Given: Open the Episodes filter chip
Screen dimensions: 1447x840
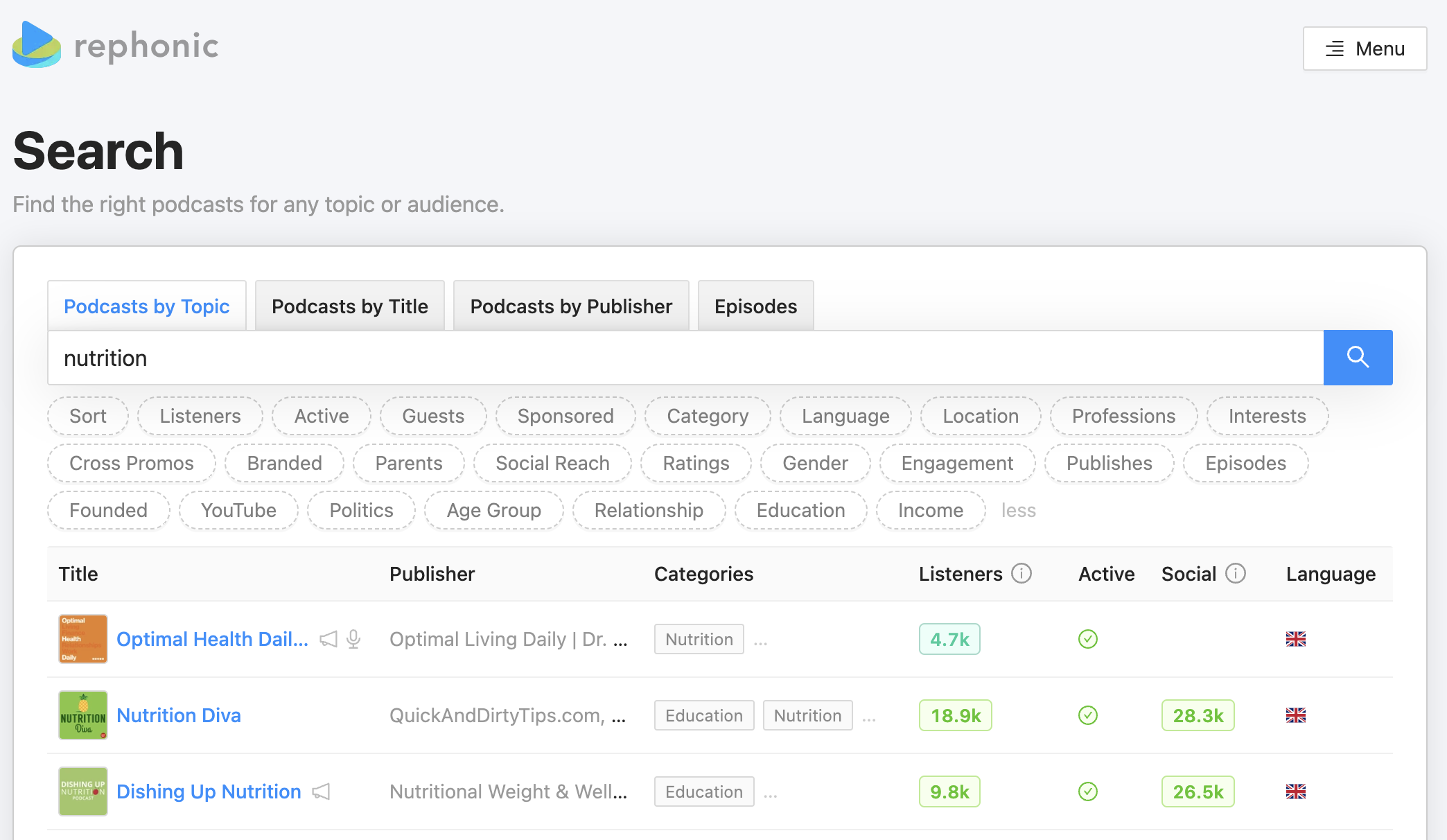Looking at the screenshot, I should point(1245,463).
